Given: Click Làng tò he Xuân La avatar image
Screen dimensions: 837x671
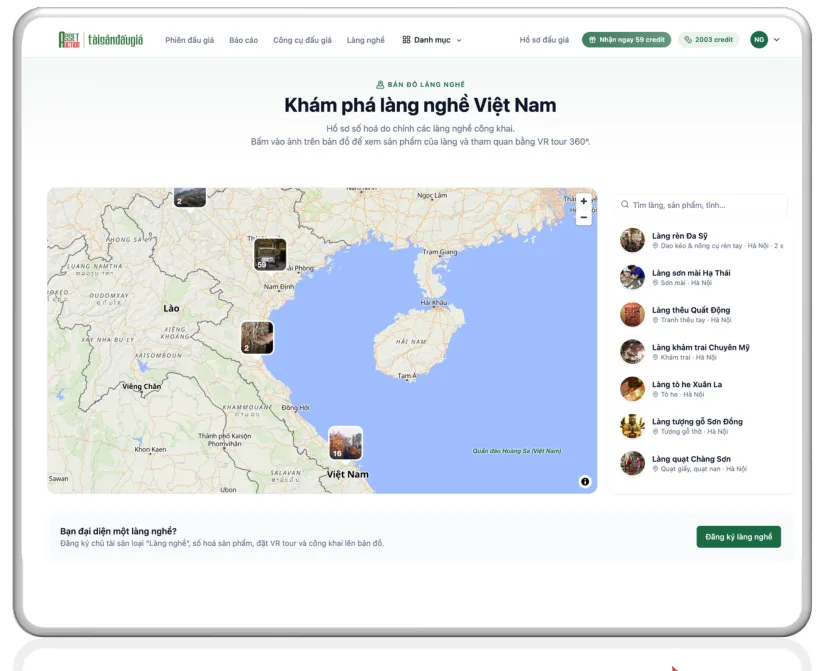Looking at the screenshot, I should coord(633,389).
